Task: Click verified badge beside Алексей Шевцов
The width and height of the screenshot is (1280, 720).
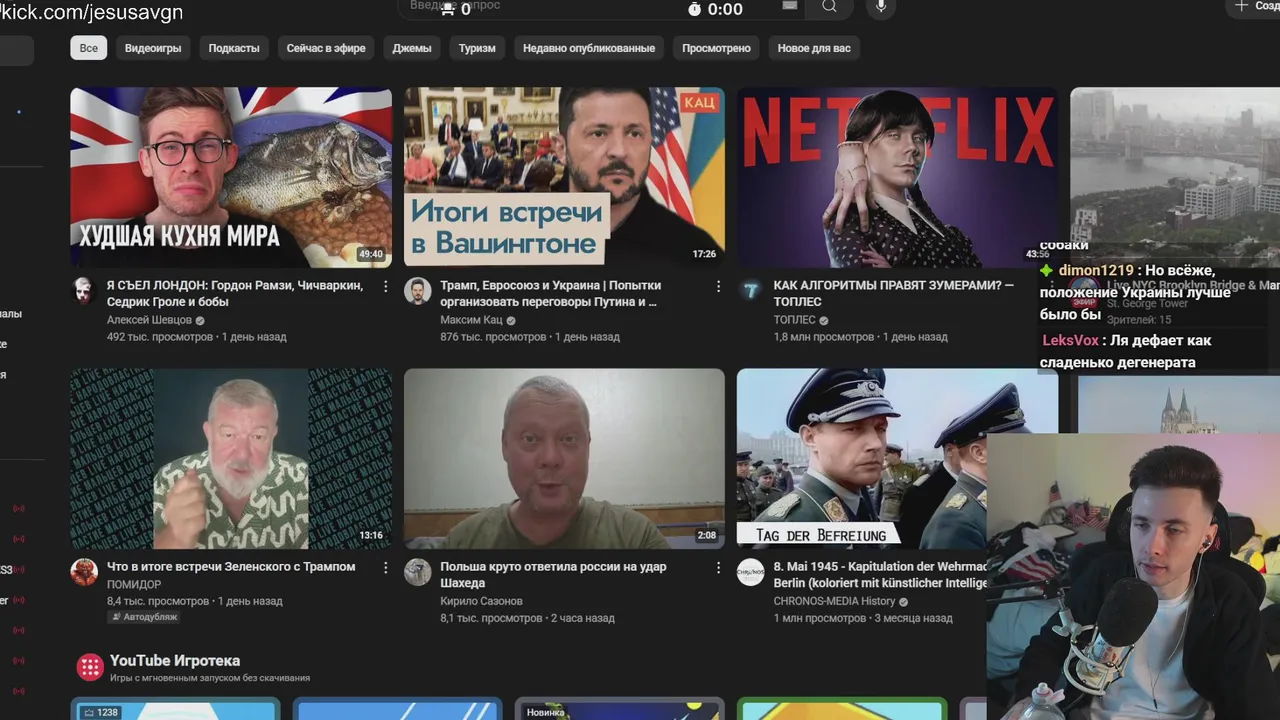Action: click(x=200, y=321)
